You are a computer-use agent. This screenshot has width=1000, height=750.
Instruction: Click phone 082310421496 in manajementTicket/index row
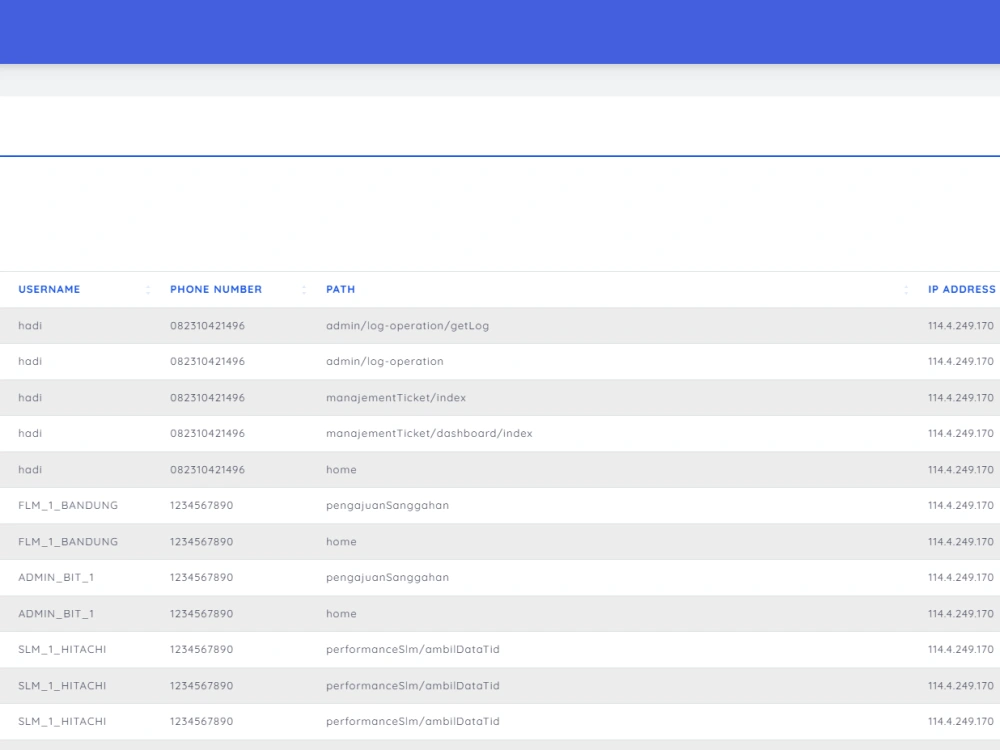(x=207, y=398)
